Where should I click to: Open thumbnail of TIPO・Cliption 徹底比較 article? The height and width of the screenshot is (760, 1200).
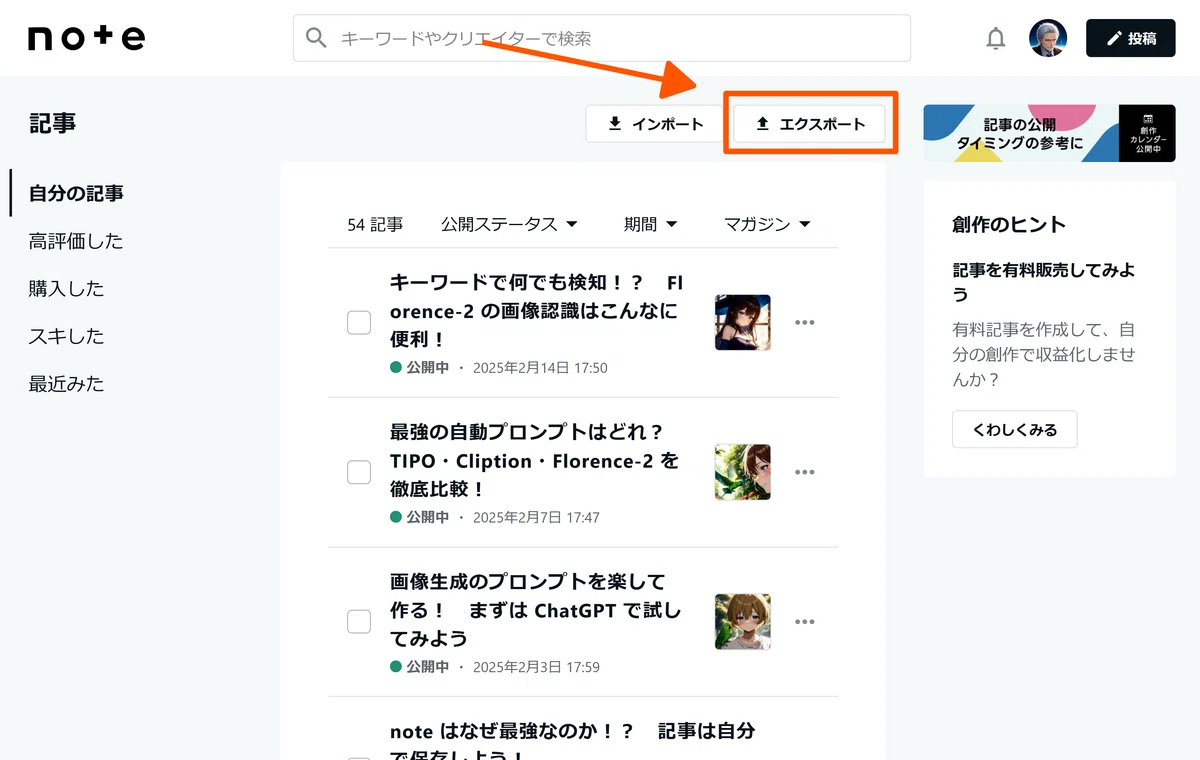tap(743, 472)
